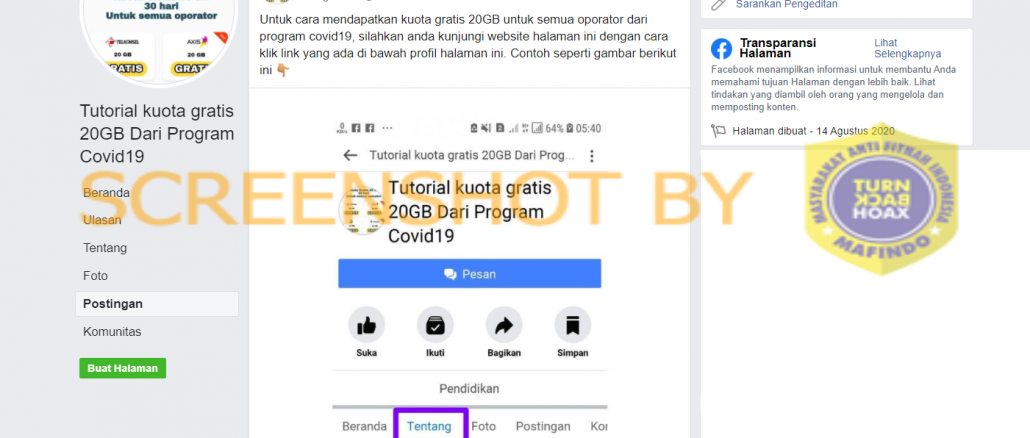Open Tentang in the left sidebar
This screenshot has height=438, width=1030.
pos(105,248)
